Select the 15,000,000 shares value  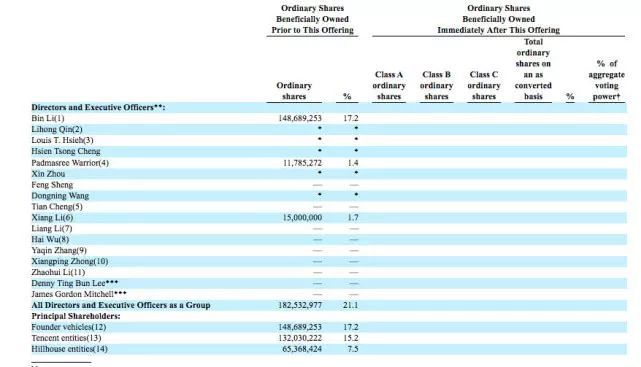(303, 217)
